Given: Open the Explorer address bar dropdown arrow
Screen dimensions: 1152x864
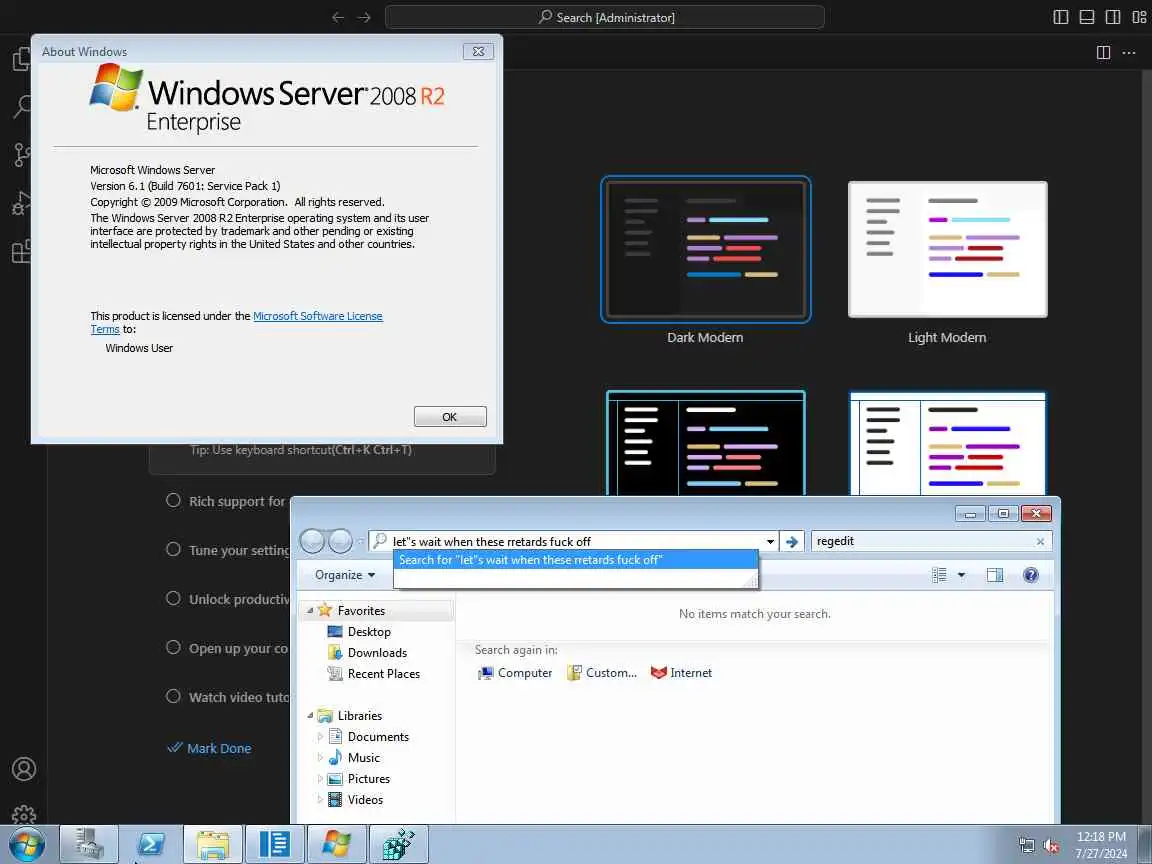Looking at the screenshot, I should coord(770,541).
